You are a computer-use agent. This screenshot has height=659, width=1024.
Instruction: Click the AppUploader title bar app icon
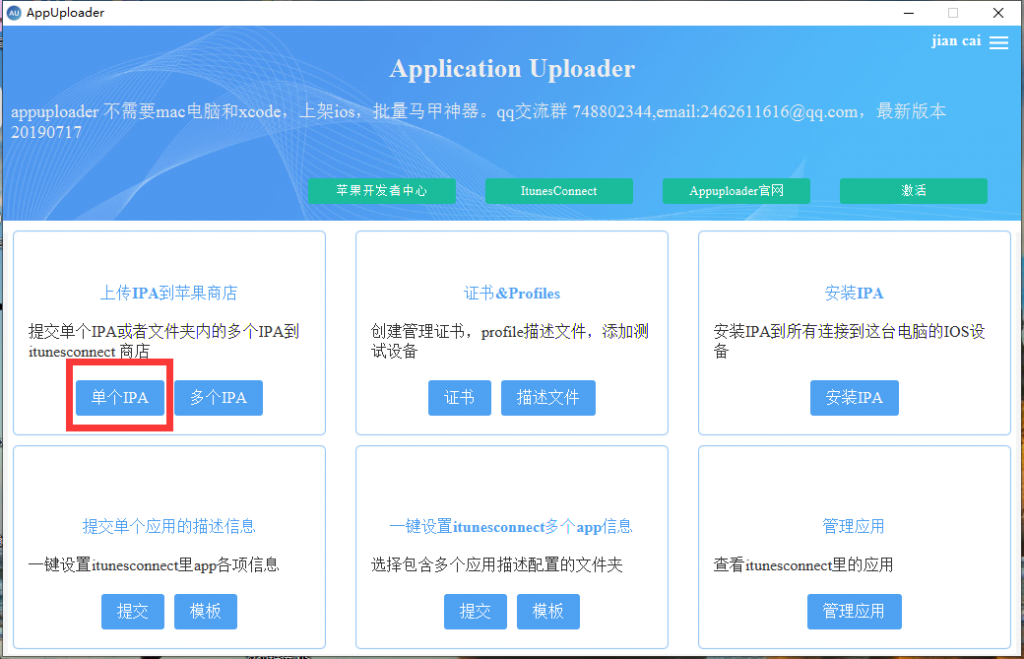tap(13, 12)
